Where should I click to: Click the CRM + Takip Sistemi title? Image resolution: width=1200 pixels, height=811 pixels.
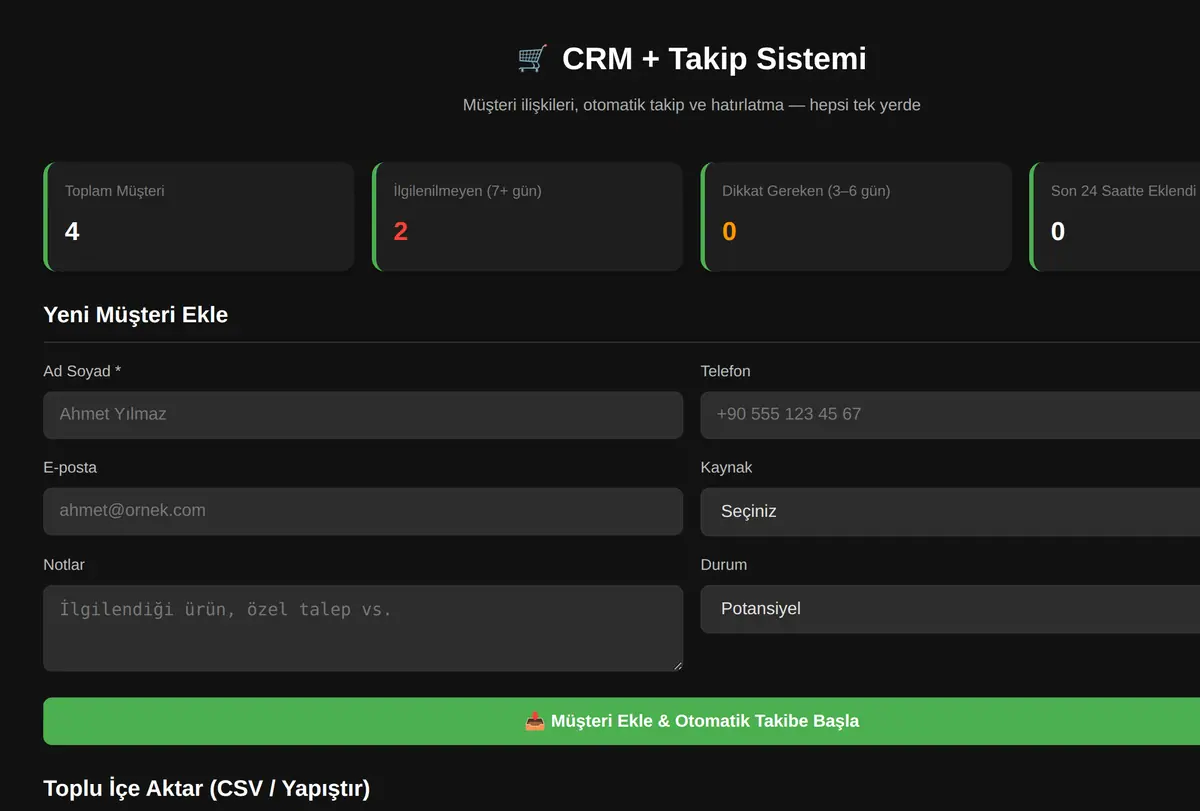(x=714, y=59)
